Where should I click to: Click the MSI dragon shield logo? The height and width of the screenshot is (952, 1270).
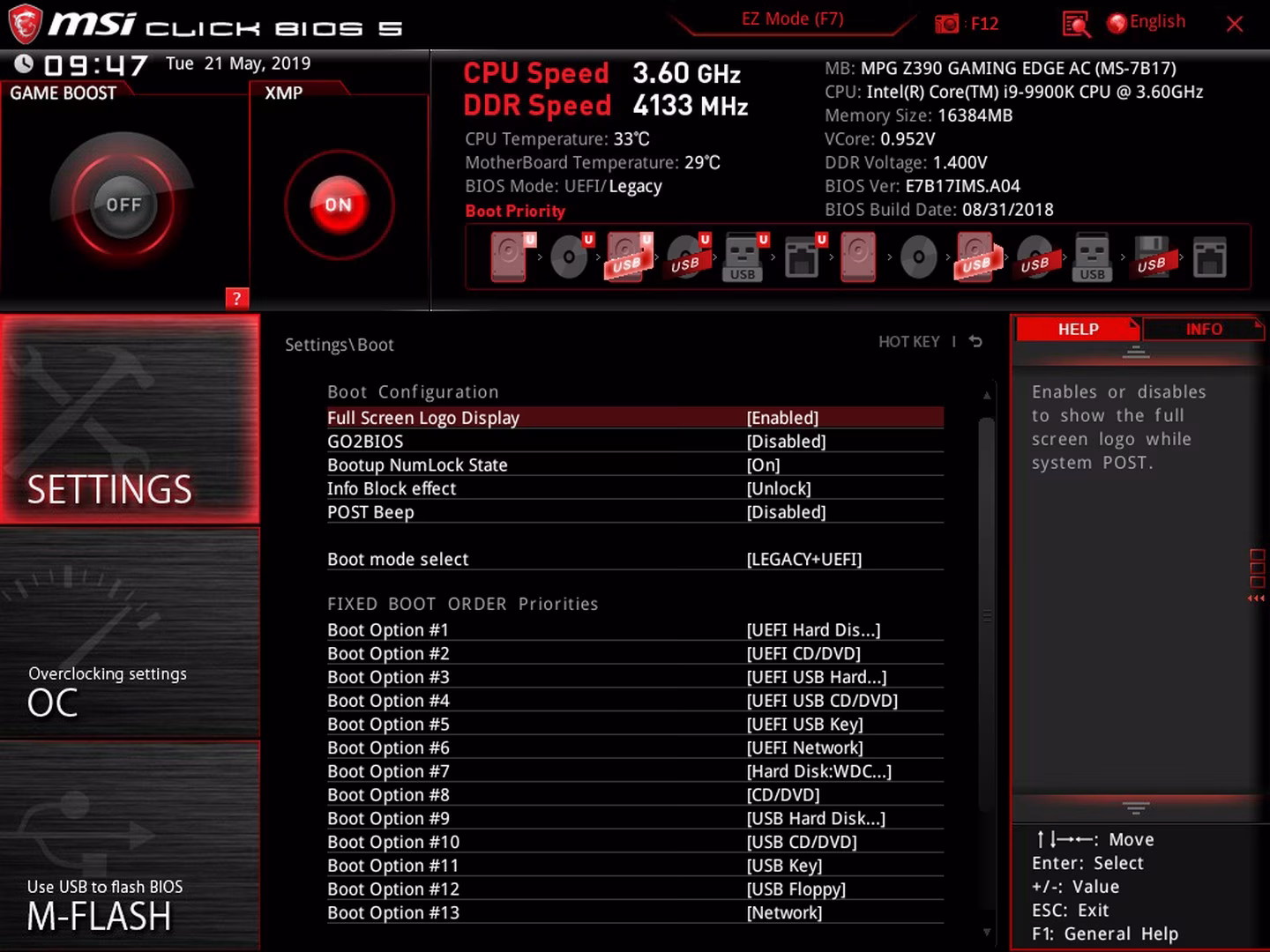click(25, 24)
